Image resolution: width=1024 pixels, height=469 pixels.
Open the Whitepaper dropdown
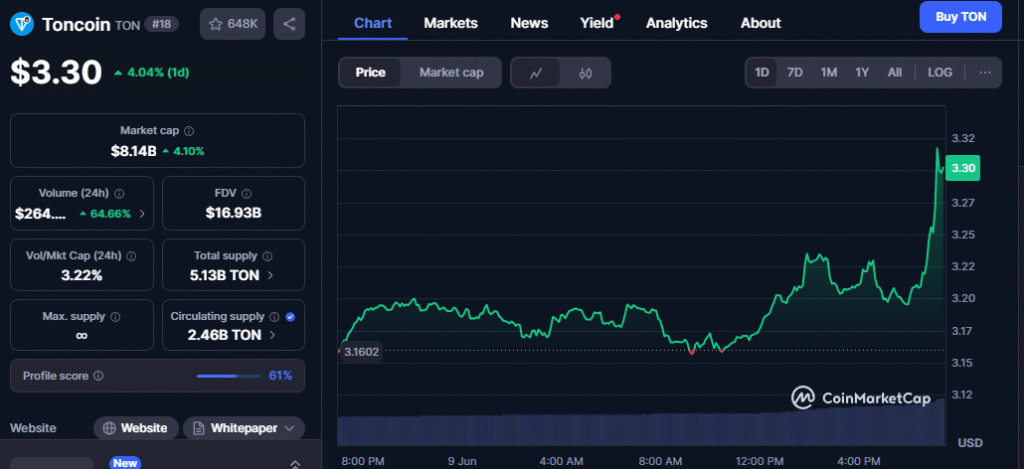click(x=244, y=429)
